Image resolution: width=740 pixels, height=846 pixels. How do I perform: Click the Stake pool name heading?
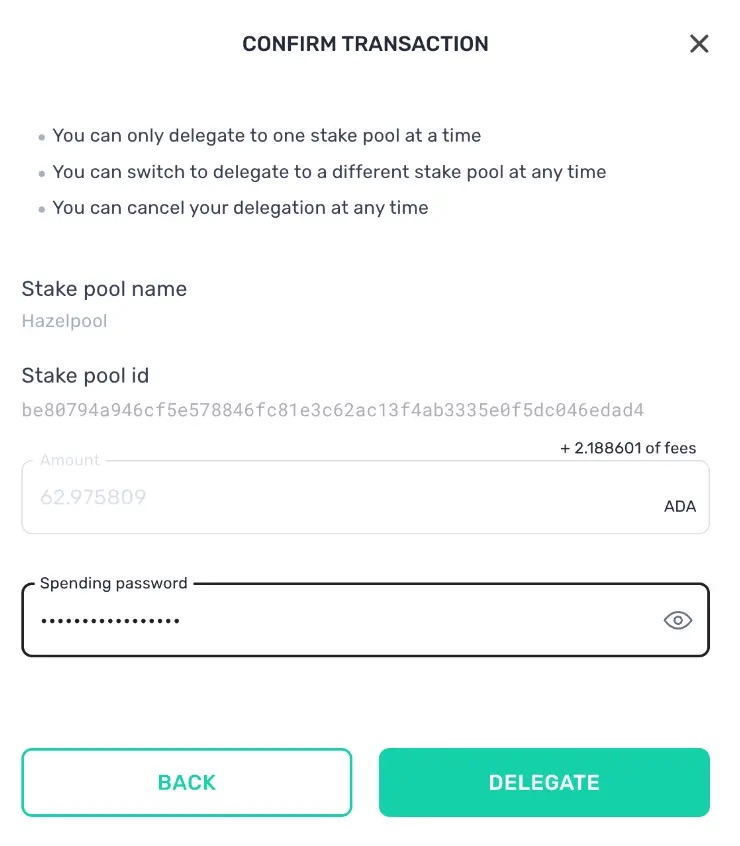coord(104,288)
